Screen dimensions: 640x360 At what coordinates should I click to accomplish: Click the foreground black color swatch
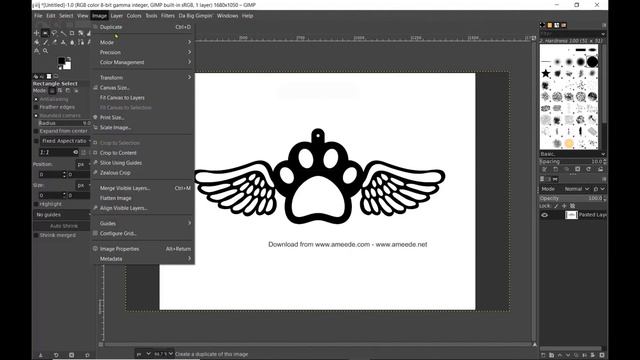[x=61, y=61]
